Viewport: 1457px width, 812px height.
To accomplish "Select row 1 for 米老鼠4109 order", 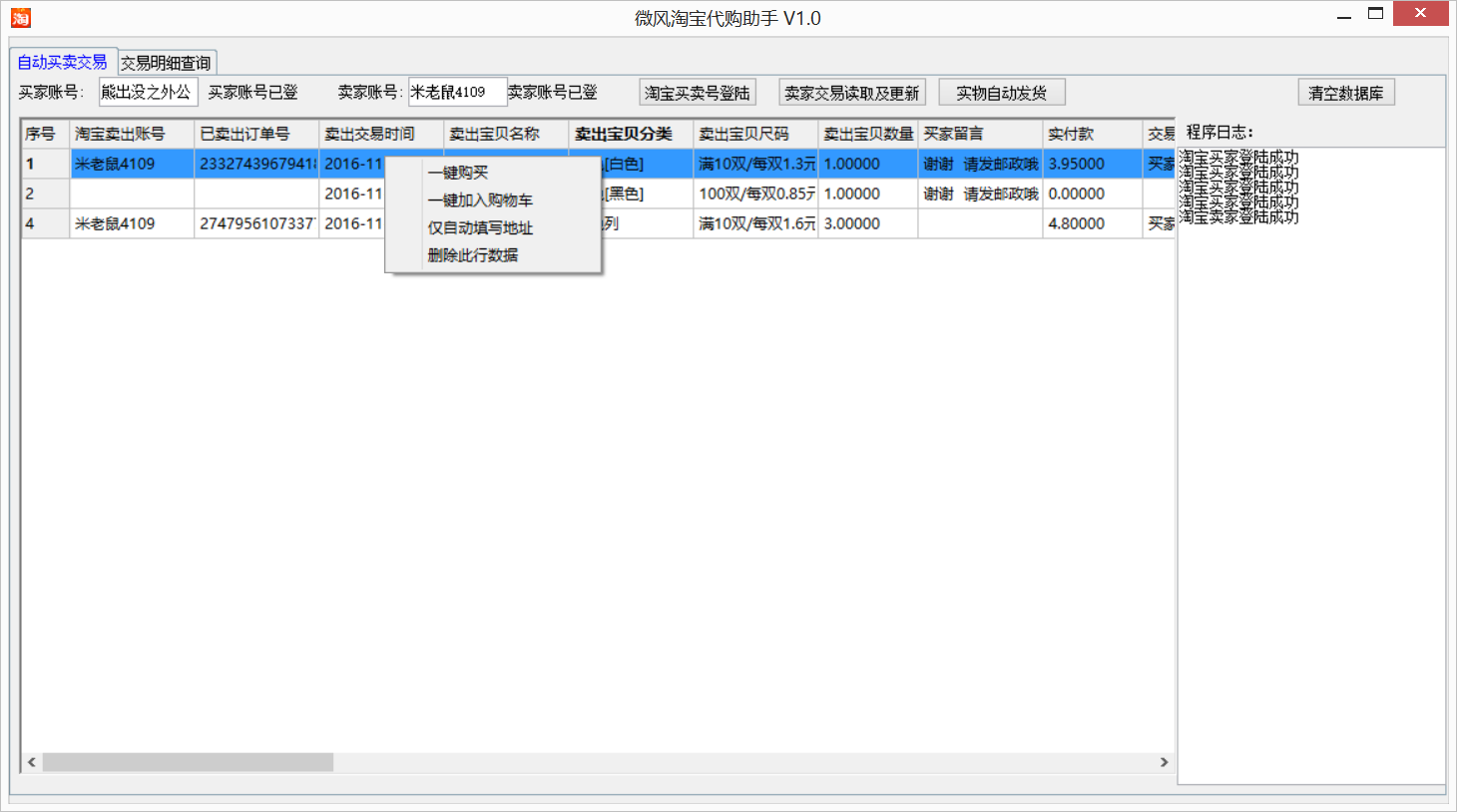I will click(x=130, y=164).
